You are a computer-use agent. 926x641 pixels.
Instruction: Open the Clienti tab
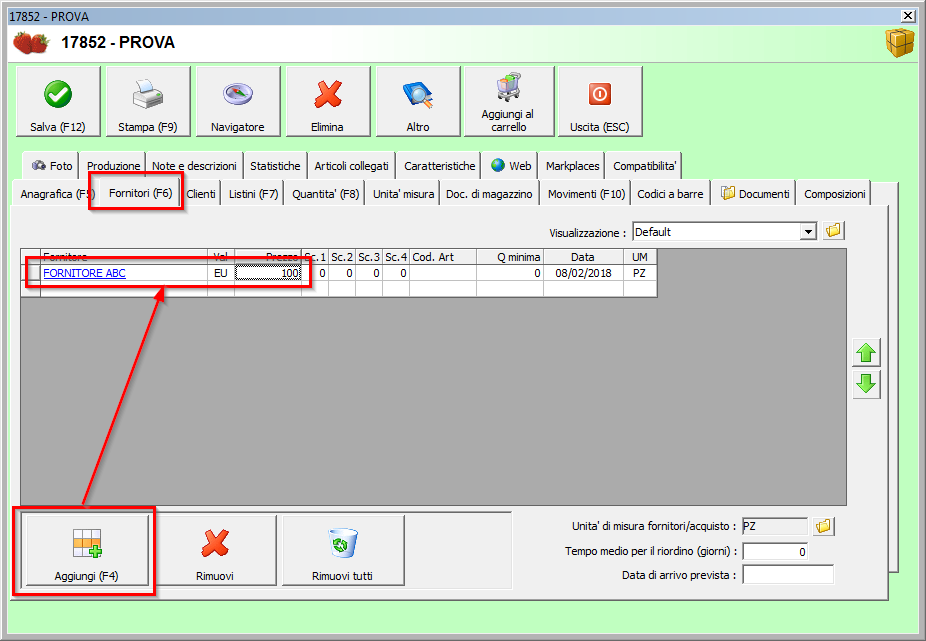pyautogui.click(x=201, y=194)
